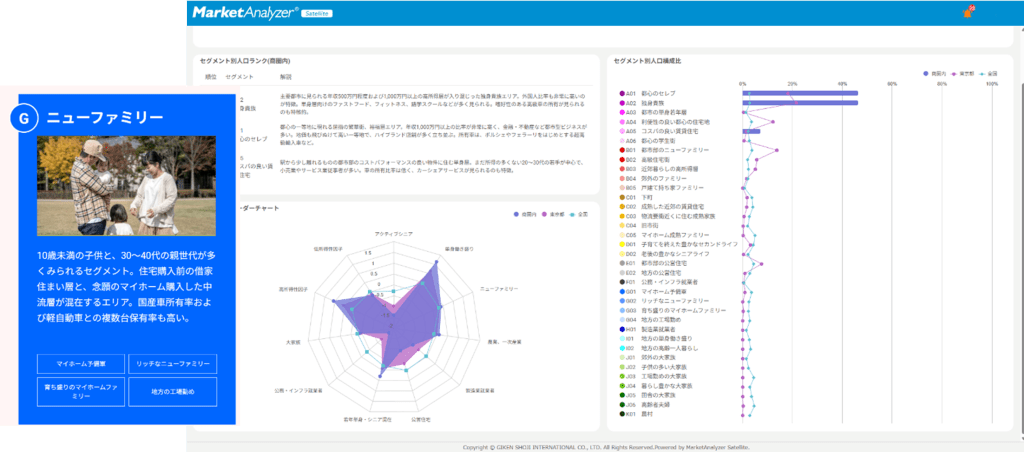The width and height of the screenshot is (1024, 452).
Task: Click the ニューファミリー axis label on the radar chart
Action: tap(500, 288)
